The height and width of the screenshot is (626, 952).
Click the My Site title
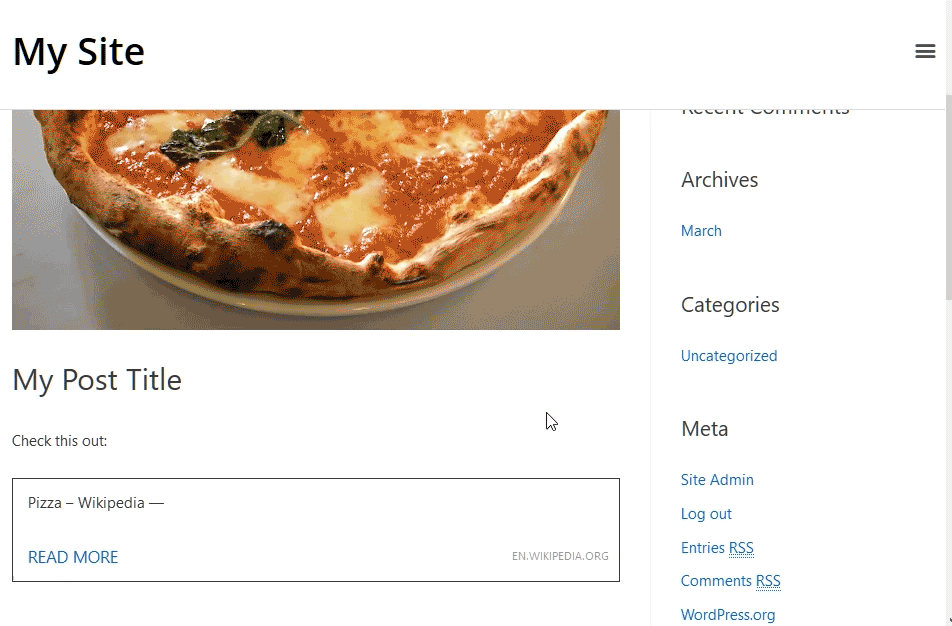(78, 52)
